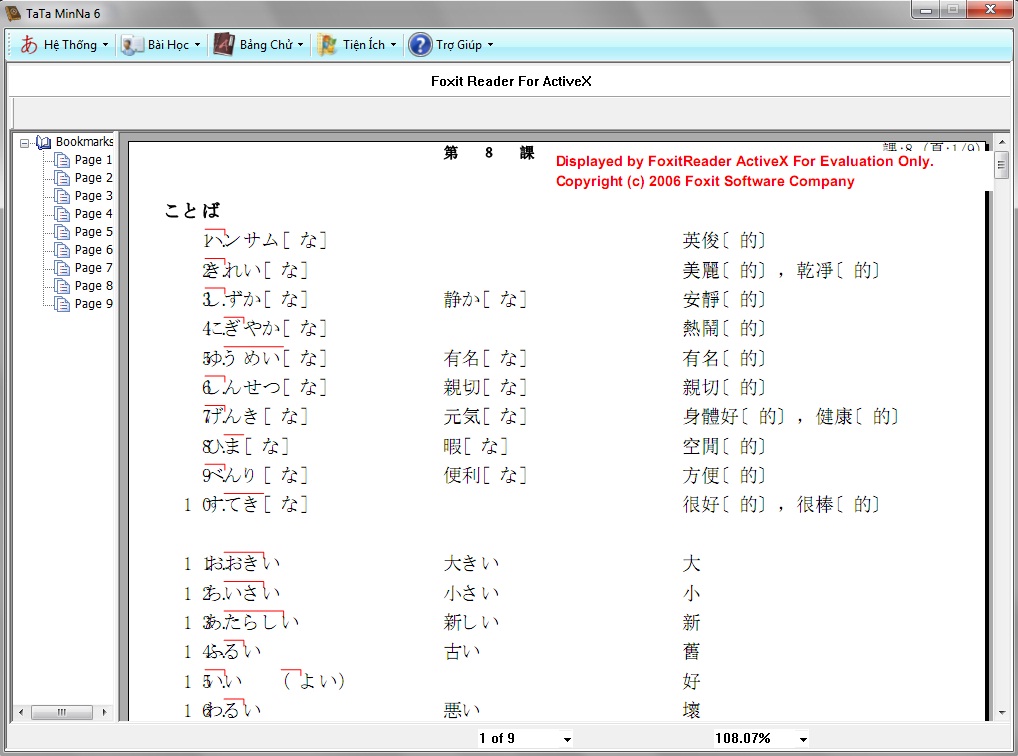This screenshot has width=1018, height=756.
Task: Expand the Bảng Chữ dropdown arrow
Action: pyautogui.click(x=301, y=45)
